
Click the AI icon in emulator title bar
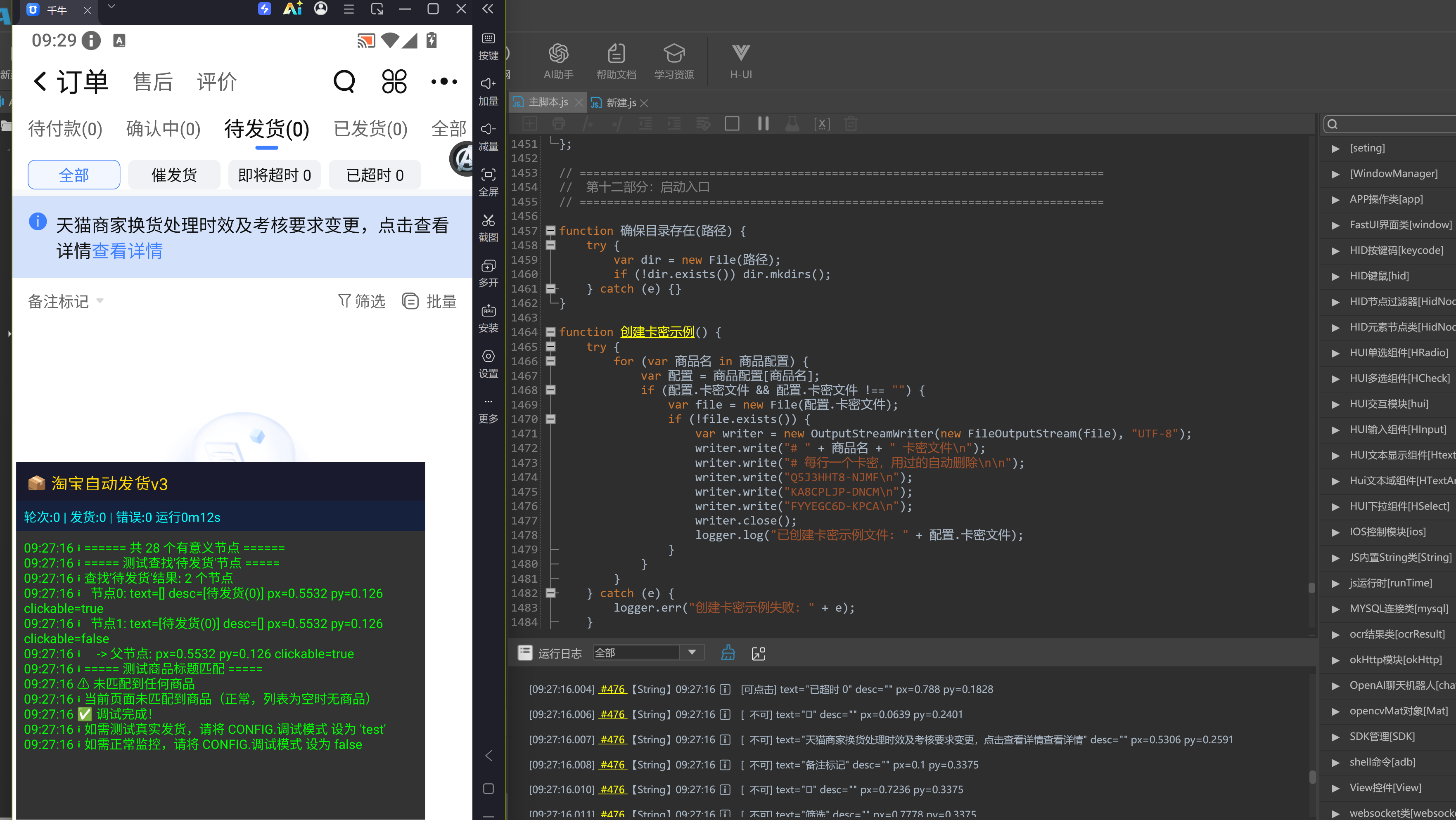[293, 9]
